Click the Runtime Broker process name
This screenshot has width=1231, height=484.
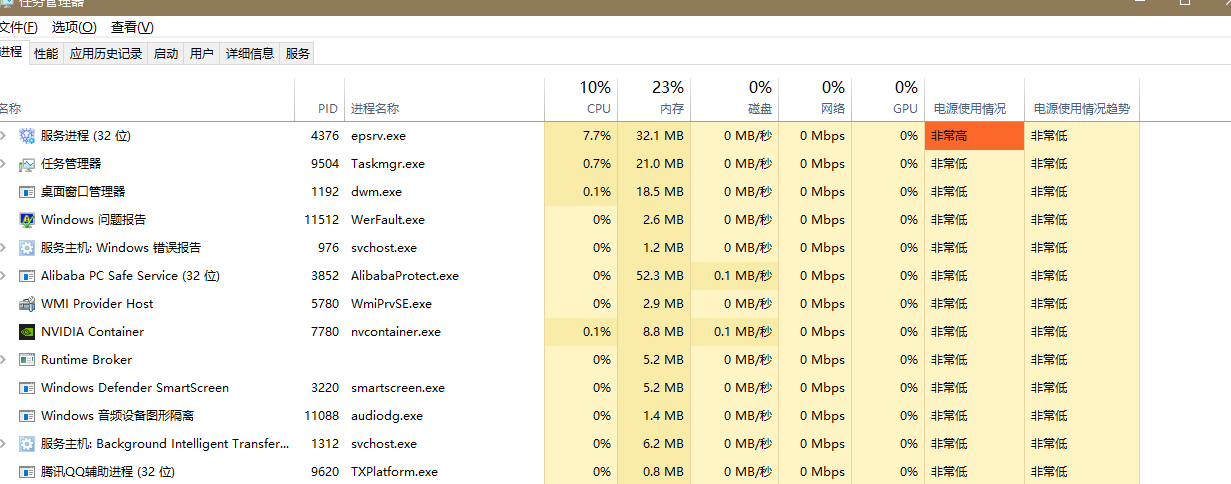click(x=86, y=360)
